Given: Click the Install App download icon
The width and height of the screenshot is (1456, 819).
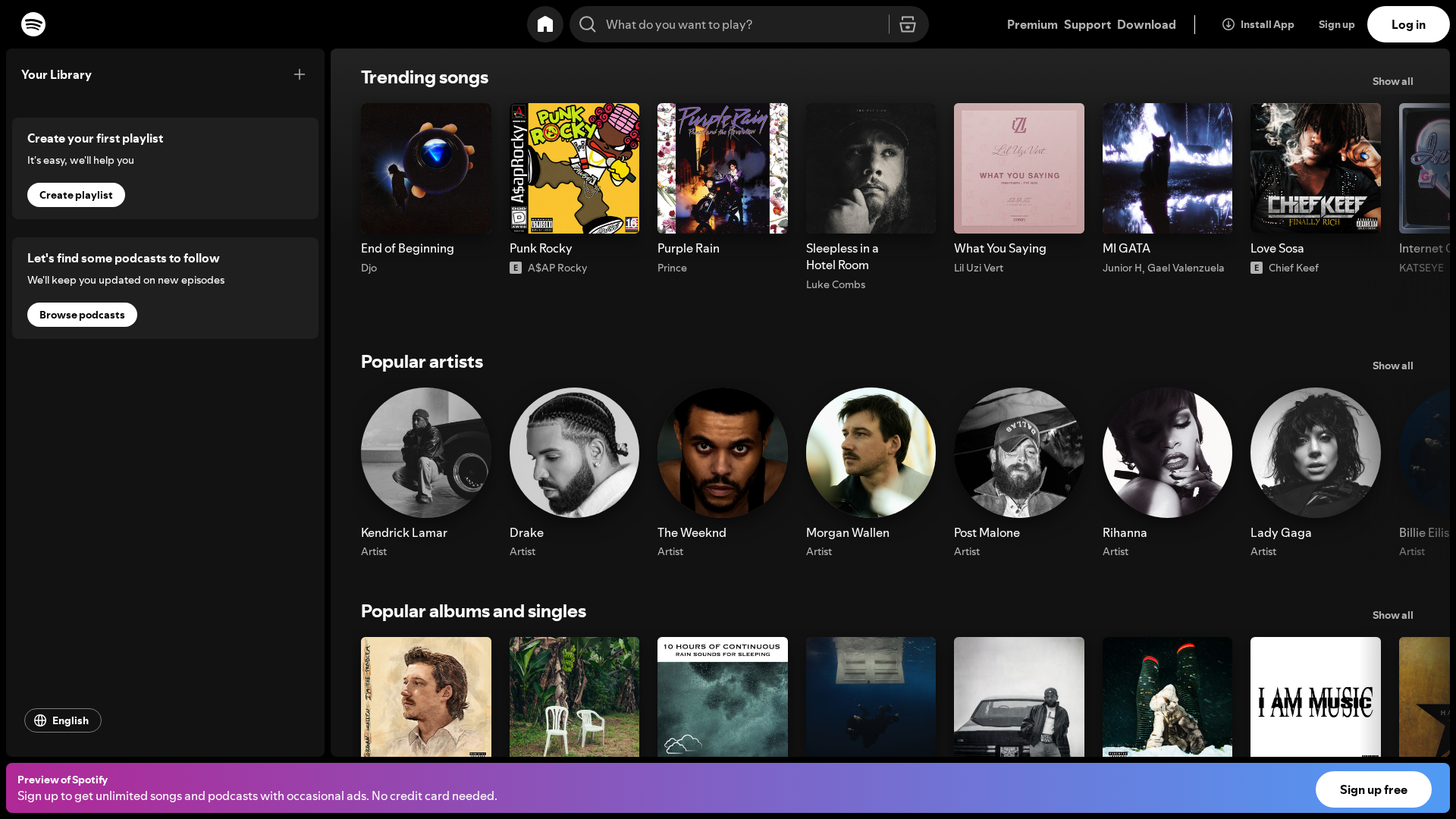Looking at the screenshot, I should pyautogui.click(x=1228, y=24).
